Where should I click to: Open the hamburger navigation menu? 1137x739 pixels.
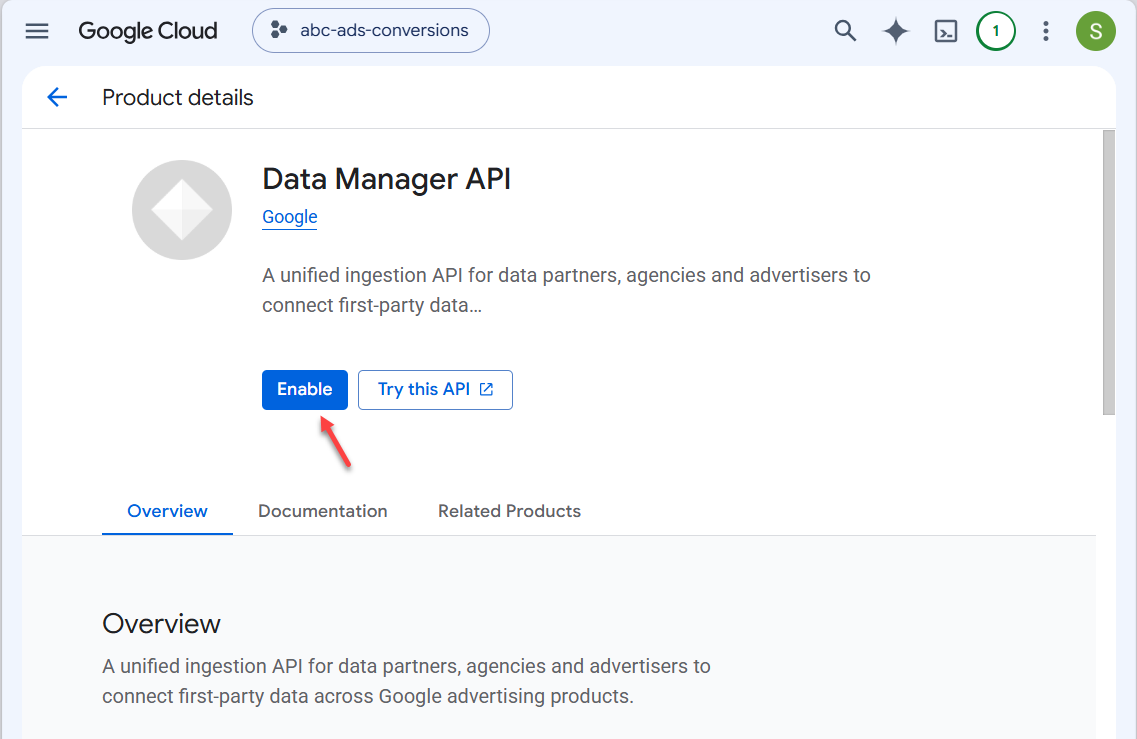coord(37,30)
